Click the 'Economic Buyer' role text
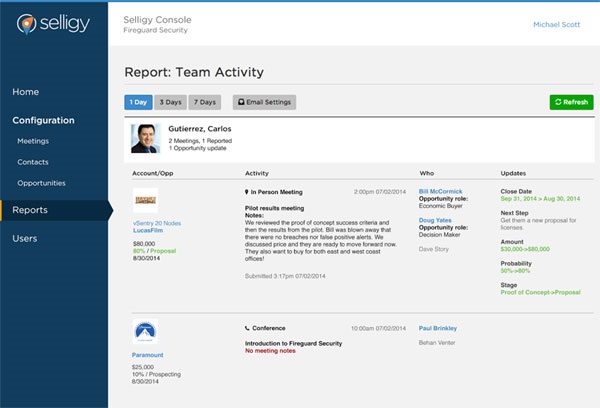Screen dimensions: 600x408 coord(440,206)
